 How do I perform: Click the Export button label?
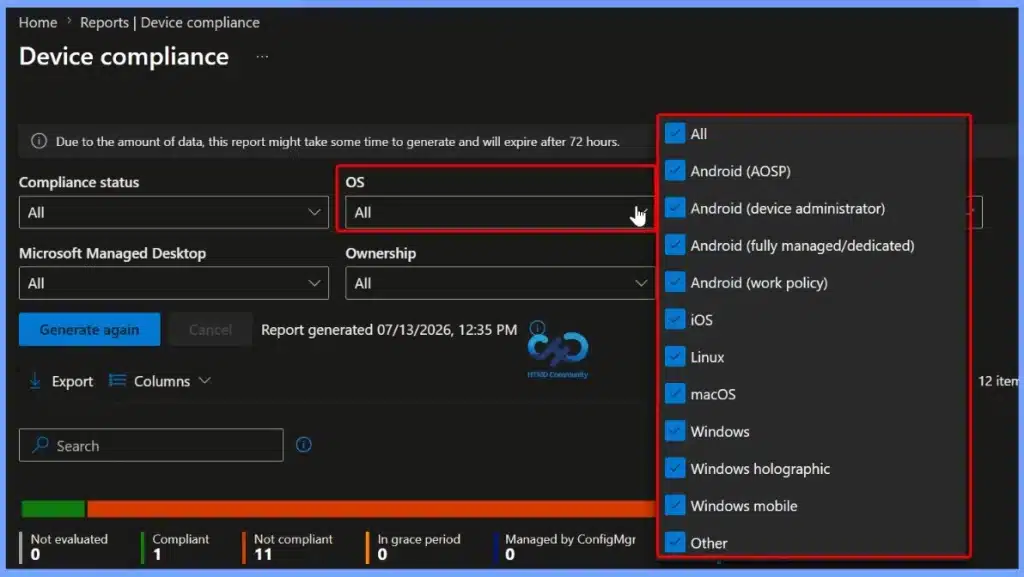pyautogui.click(x=72, y=381)
